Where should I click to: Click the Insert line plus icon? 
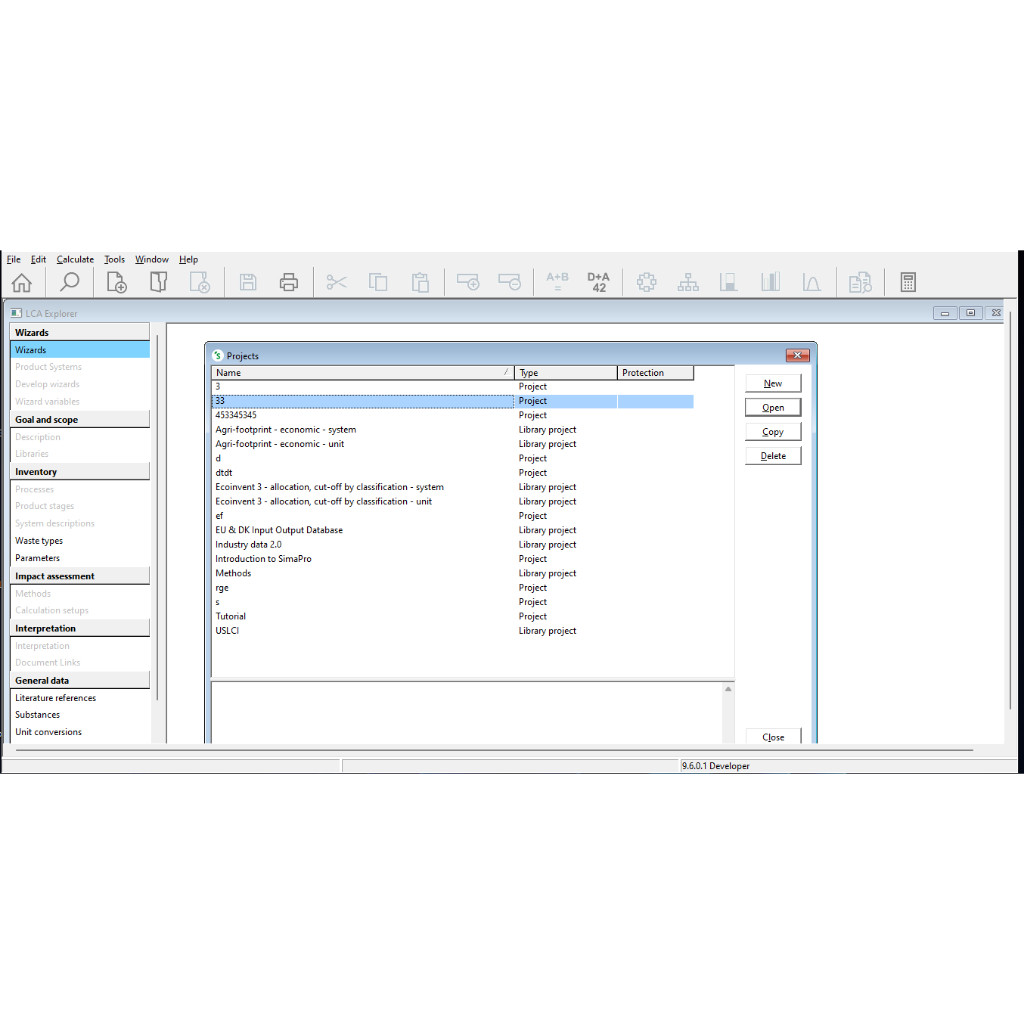pos(468,282)
